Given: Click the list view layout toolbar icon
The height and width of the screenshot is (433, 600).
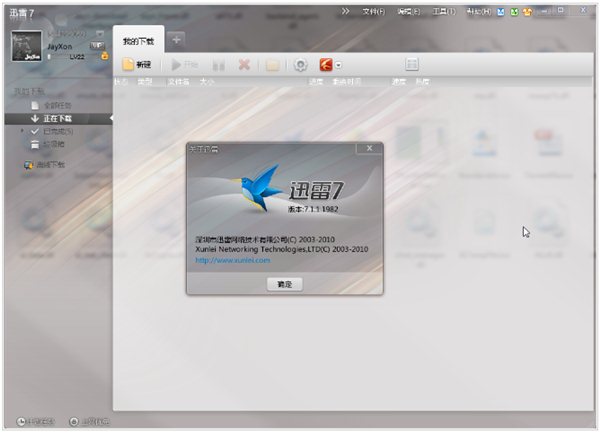Looking at the screenshot, I should coord(412,64).
